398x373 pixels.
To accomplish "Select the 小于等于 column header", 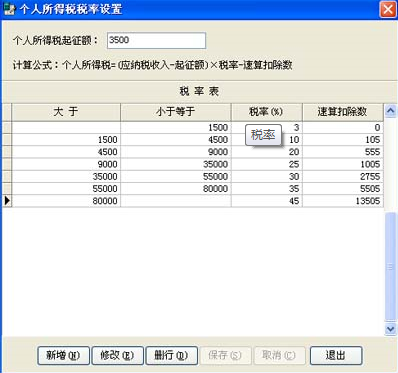I will (x=176, y=112).
